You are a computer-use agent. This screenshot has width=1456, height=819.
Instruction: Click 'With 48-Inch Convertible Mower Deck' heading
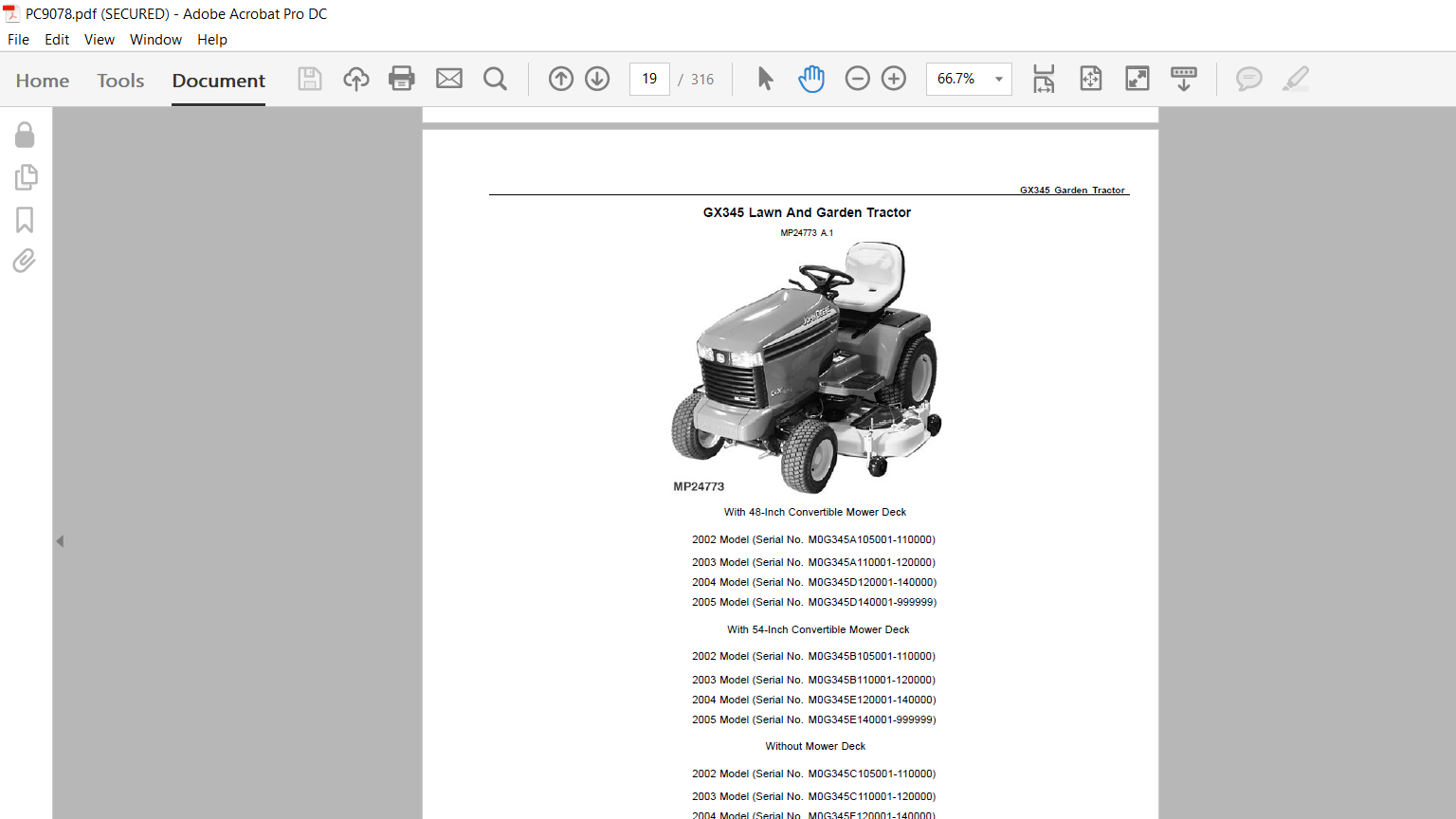click(815, 512)
